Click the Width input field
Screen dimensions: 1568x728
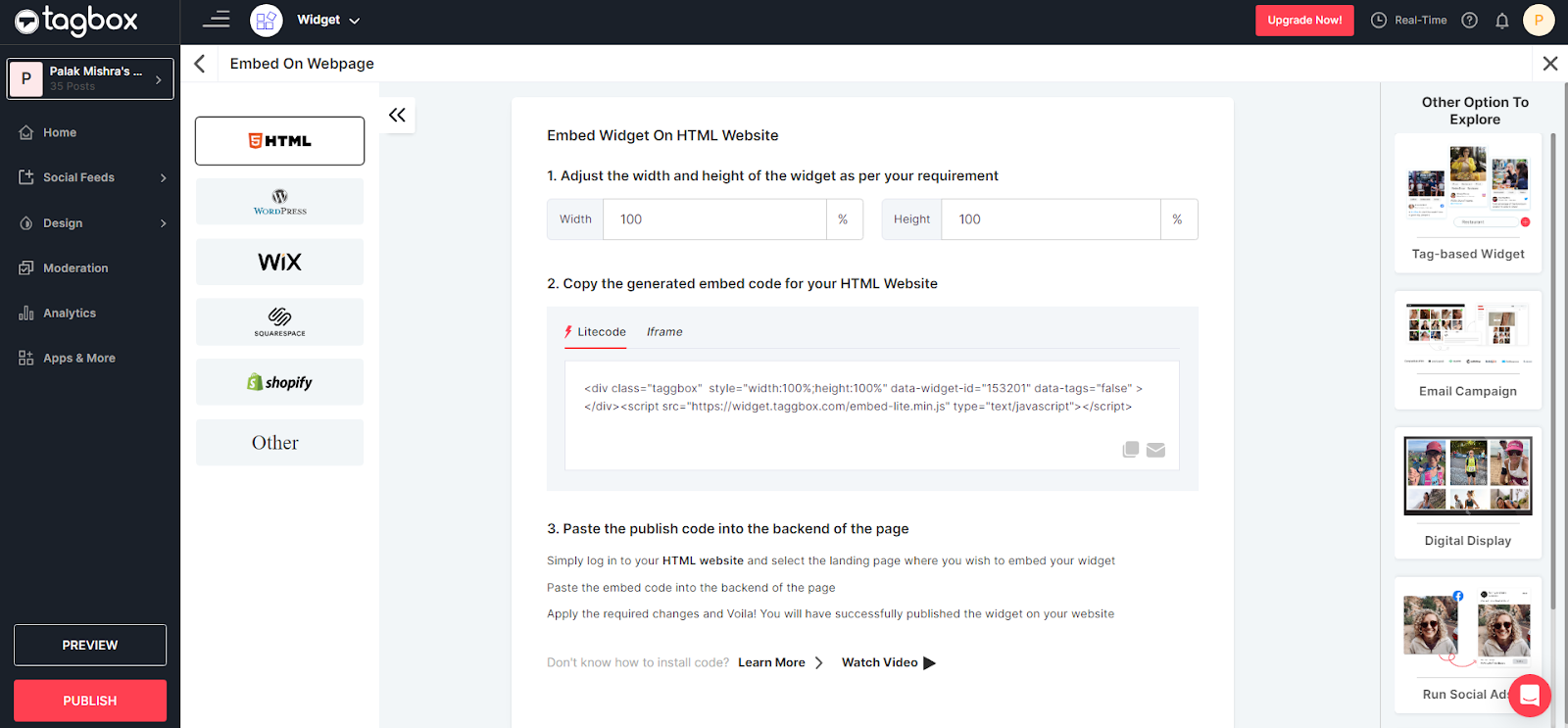714,219
